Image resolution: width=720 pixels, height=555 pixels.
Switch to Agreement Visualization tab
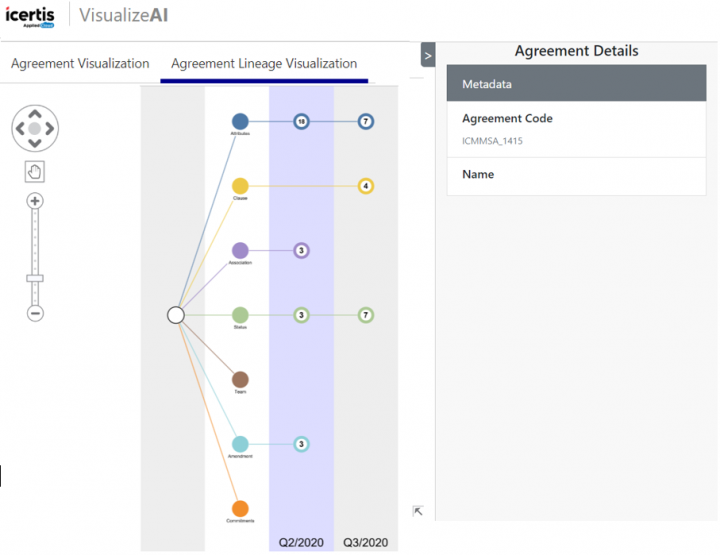pos(80,63)
